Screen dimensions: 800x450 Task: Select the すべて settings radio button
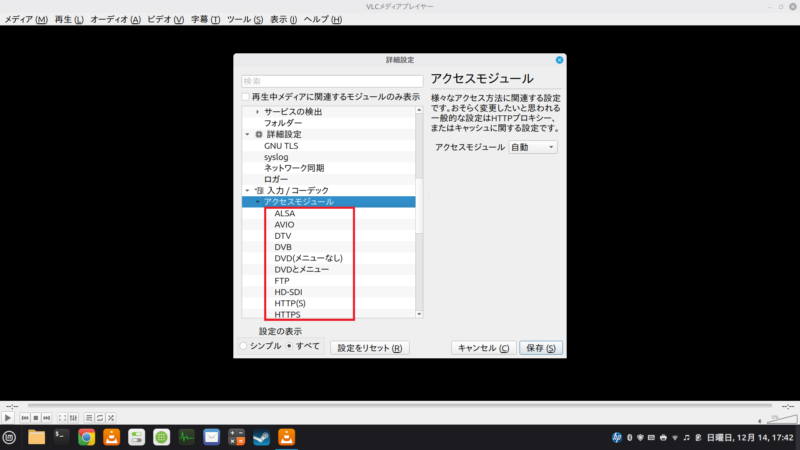290,346
